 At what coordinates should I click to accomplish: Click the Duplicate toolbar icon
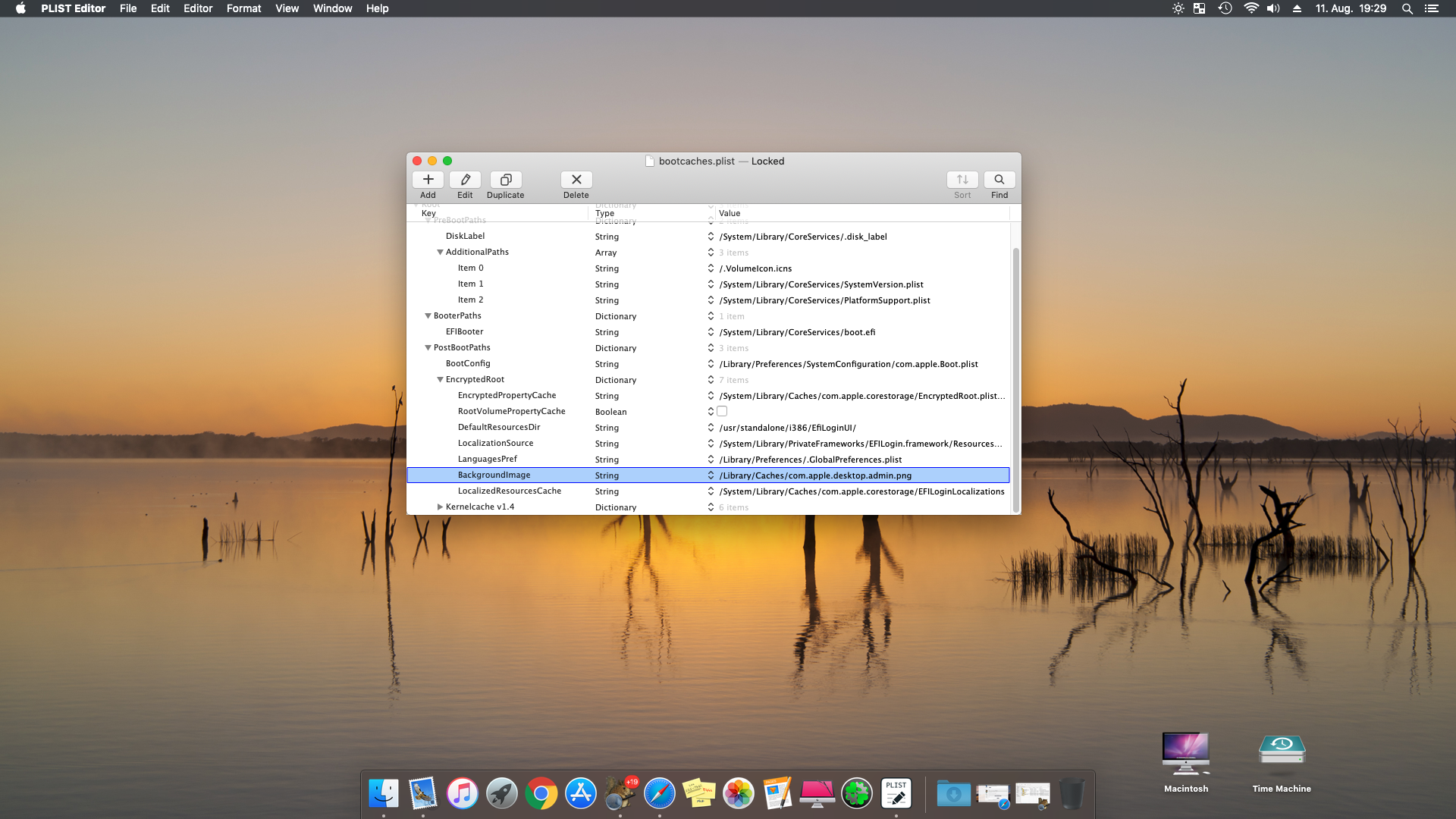[505, 180]
